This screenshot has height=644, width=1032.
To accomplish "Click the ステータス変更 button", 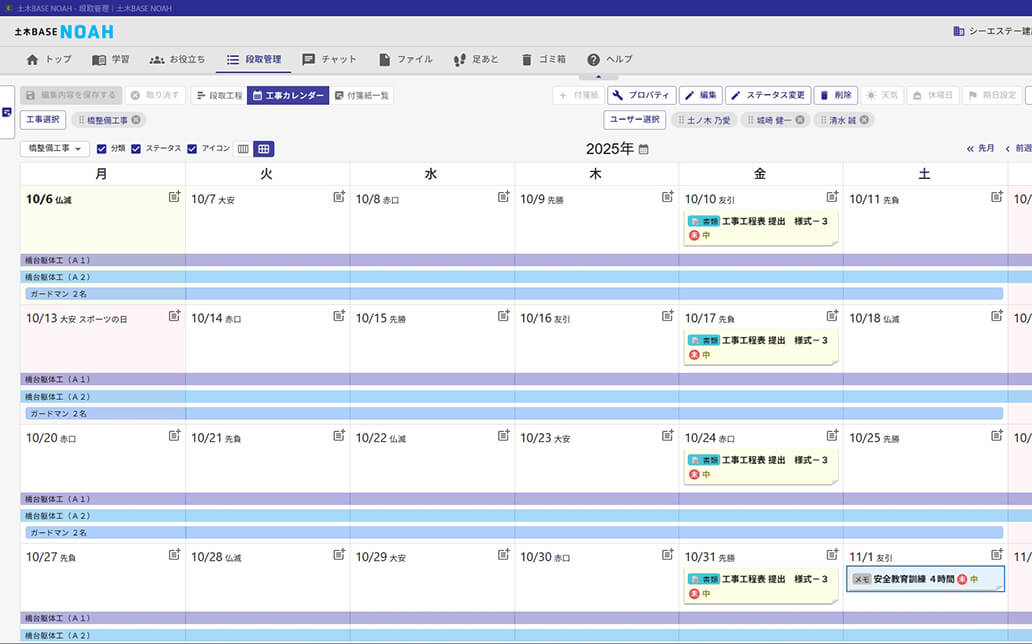I will 767,95.
